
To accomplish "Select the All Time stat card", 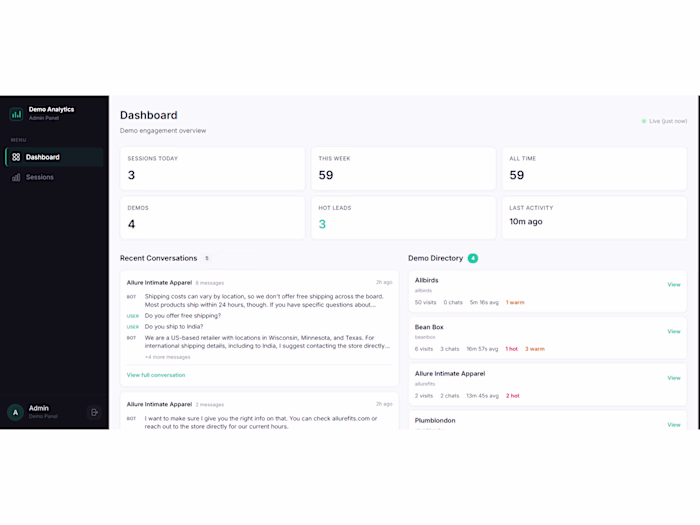I will (x=595, y=169).
